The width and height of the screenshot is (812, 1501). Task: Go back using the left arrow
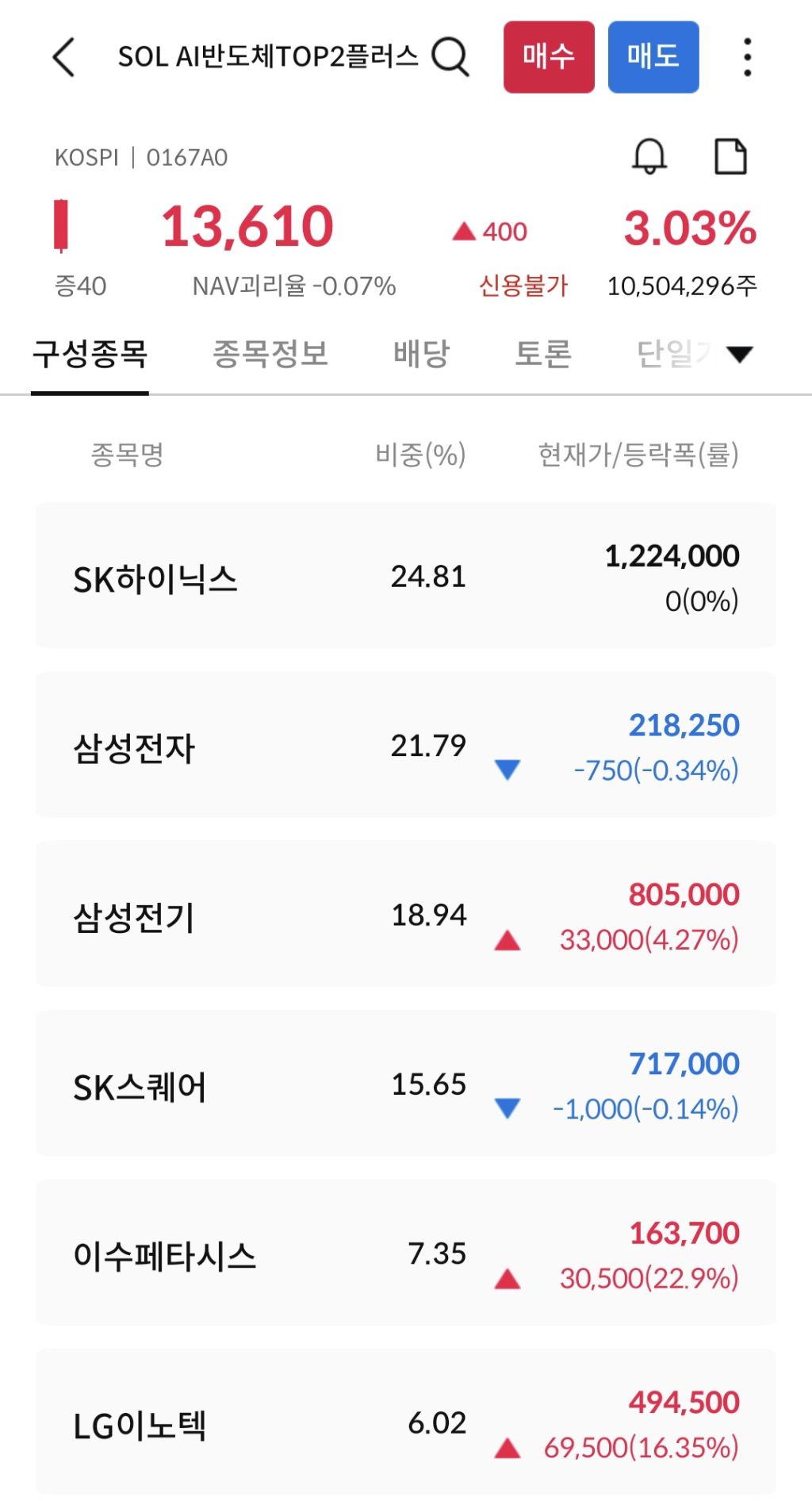coord(63,57)
